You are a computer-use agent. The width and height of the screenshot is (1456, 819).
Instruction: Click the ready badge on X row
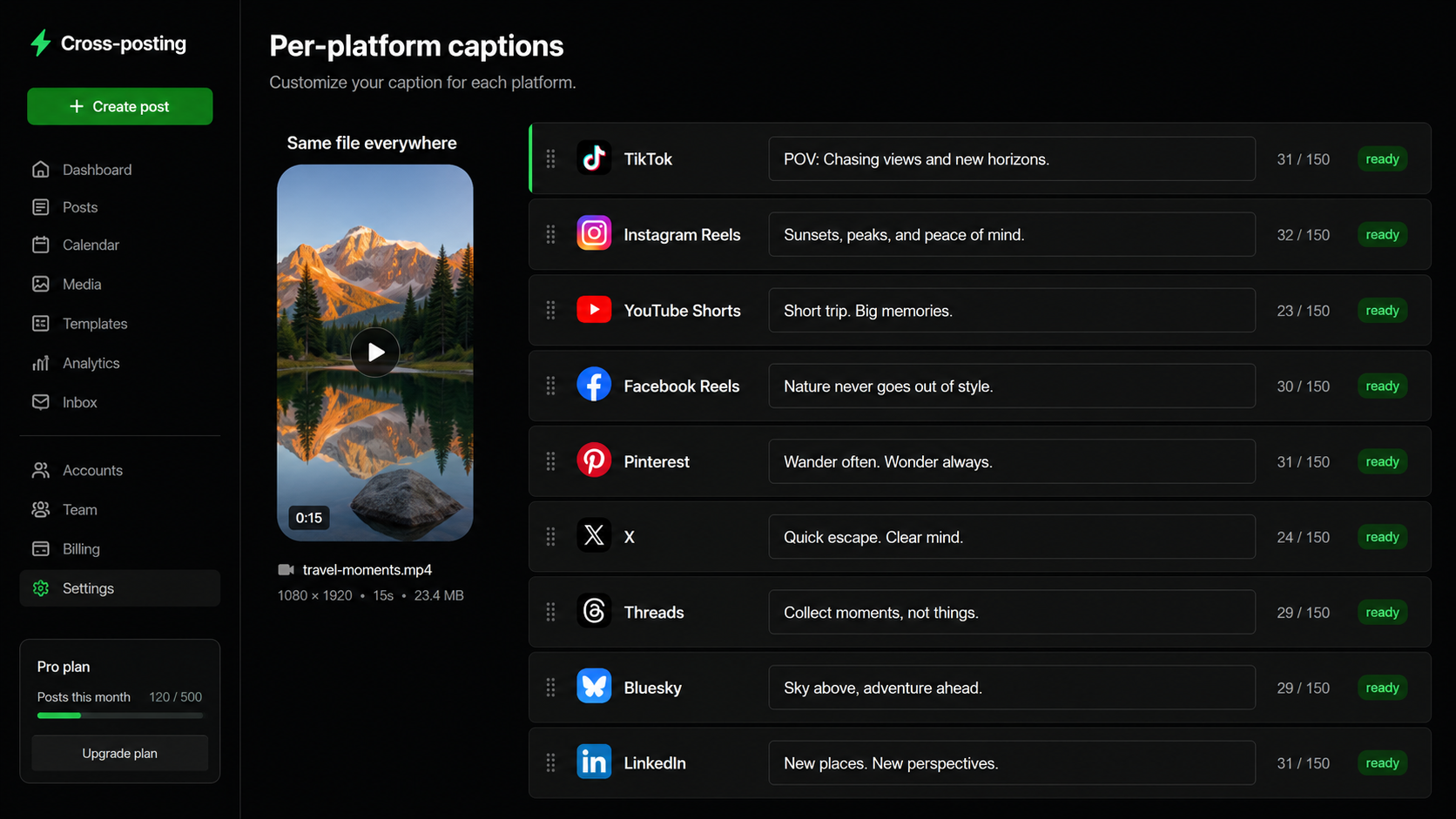(1382, 537)
